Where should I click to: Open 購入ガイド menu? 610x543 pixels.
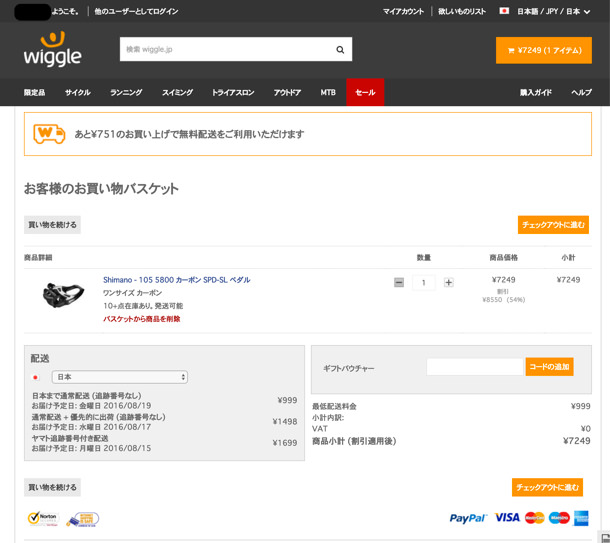click(x=536, y=92)
